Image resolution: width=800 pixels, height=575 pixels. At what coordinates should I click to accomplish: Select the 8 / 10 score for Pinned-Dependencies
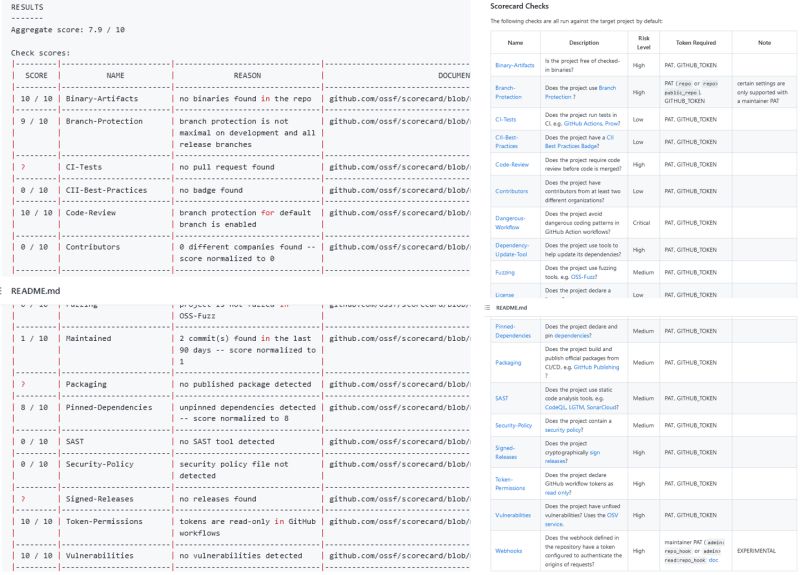(34, 408)
